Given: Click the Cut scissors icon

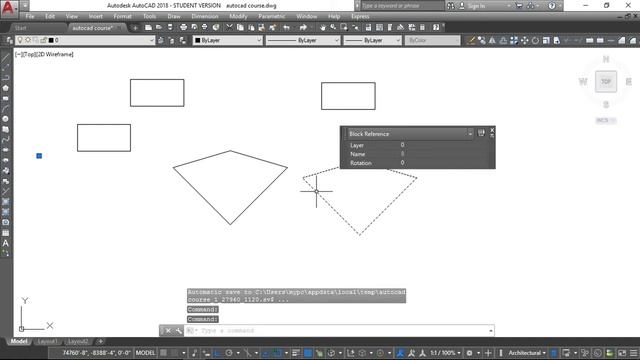Looking at the screenshot, I should [229, 27].
